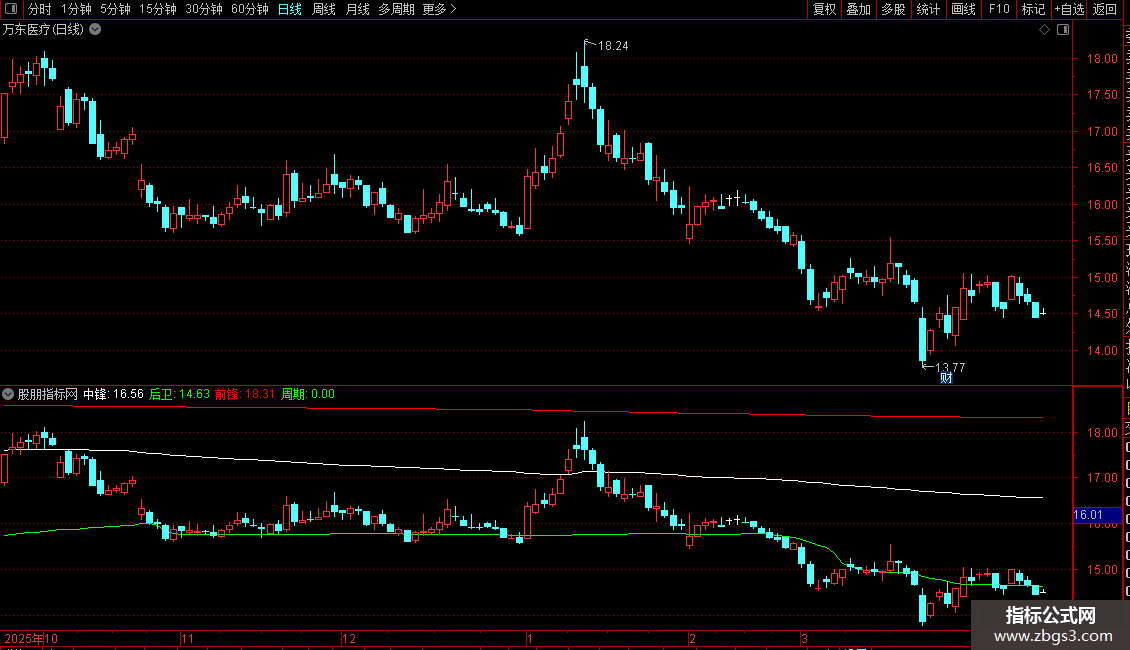Expand the 更多 periods menu
This screenshot has height=650, width=1130.
pyautogui.click(x=440, y=9)
